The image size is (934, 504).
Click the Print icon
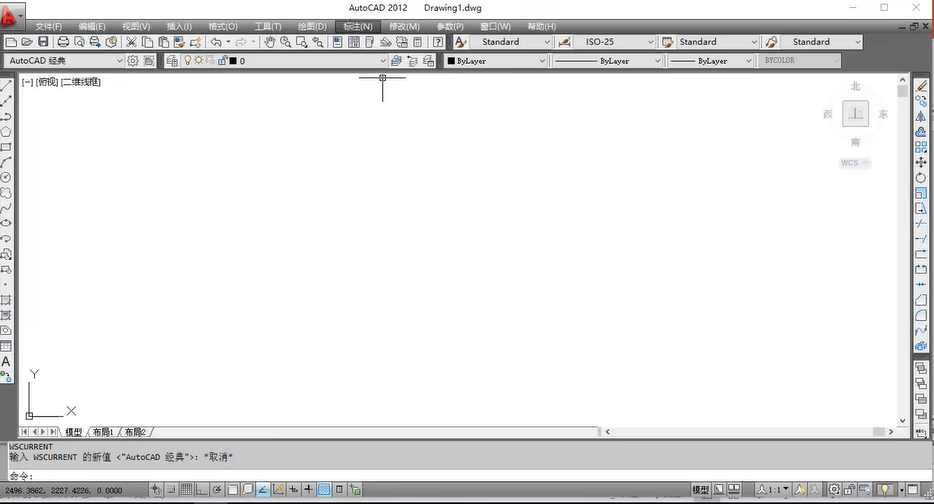pos(63,42)
